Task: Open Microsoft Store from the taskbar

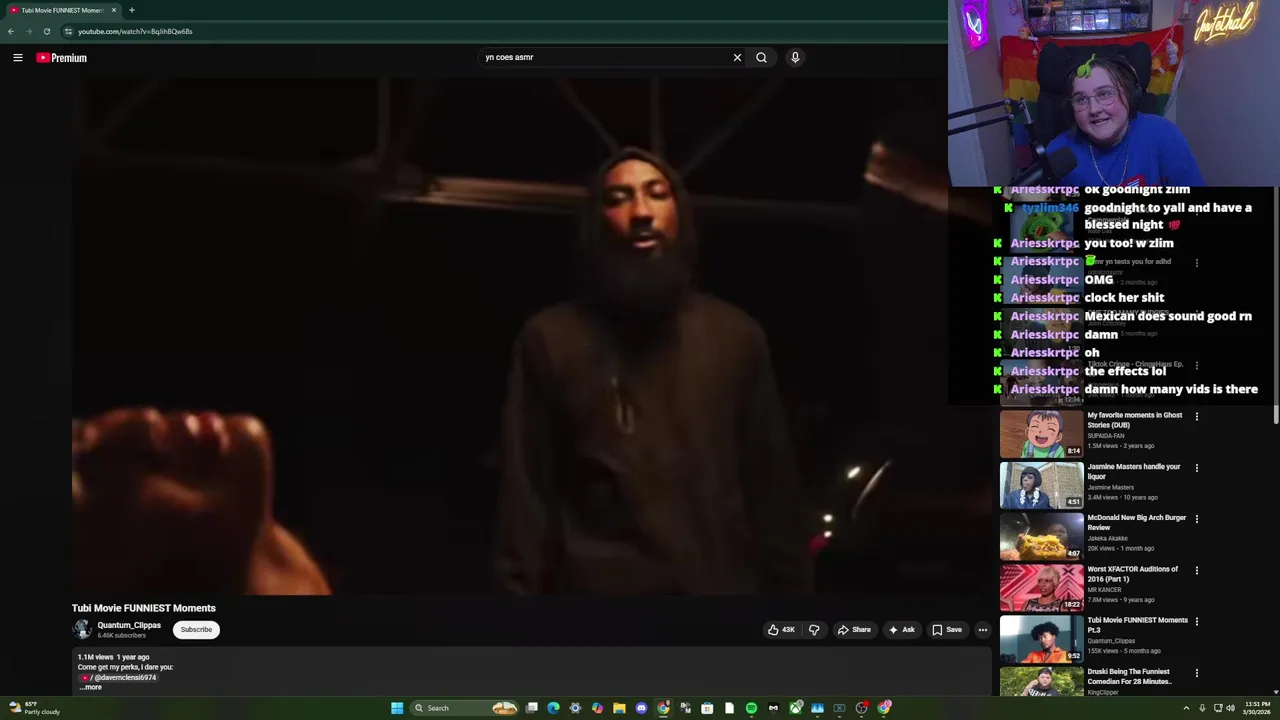Action: [707, 708]
